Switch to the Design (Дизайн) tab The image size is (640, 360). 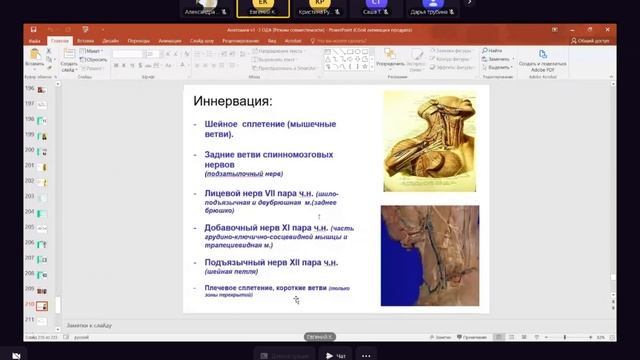tap(111, 41)
